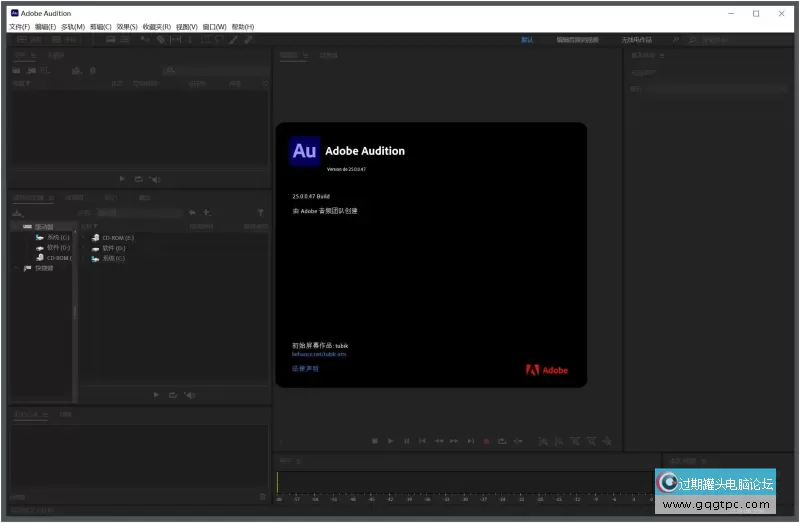Open the 文件(F) menu
Viewport: 800px width, 523px height.
tap(19, 27)
